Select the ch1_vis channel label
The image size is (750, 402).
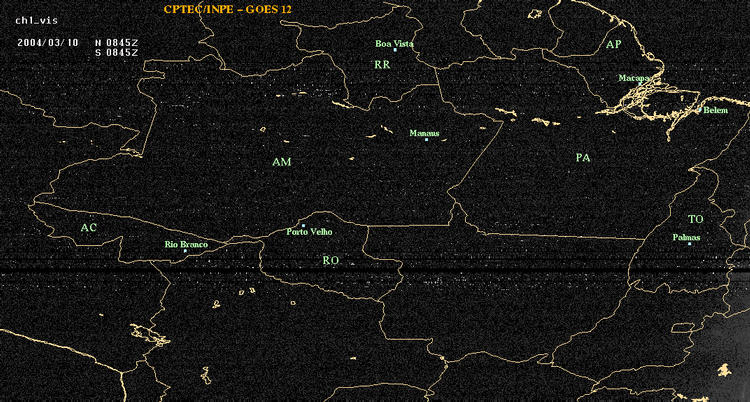coord(36,21)
